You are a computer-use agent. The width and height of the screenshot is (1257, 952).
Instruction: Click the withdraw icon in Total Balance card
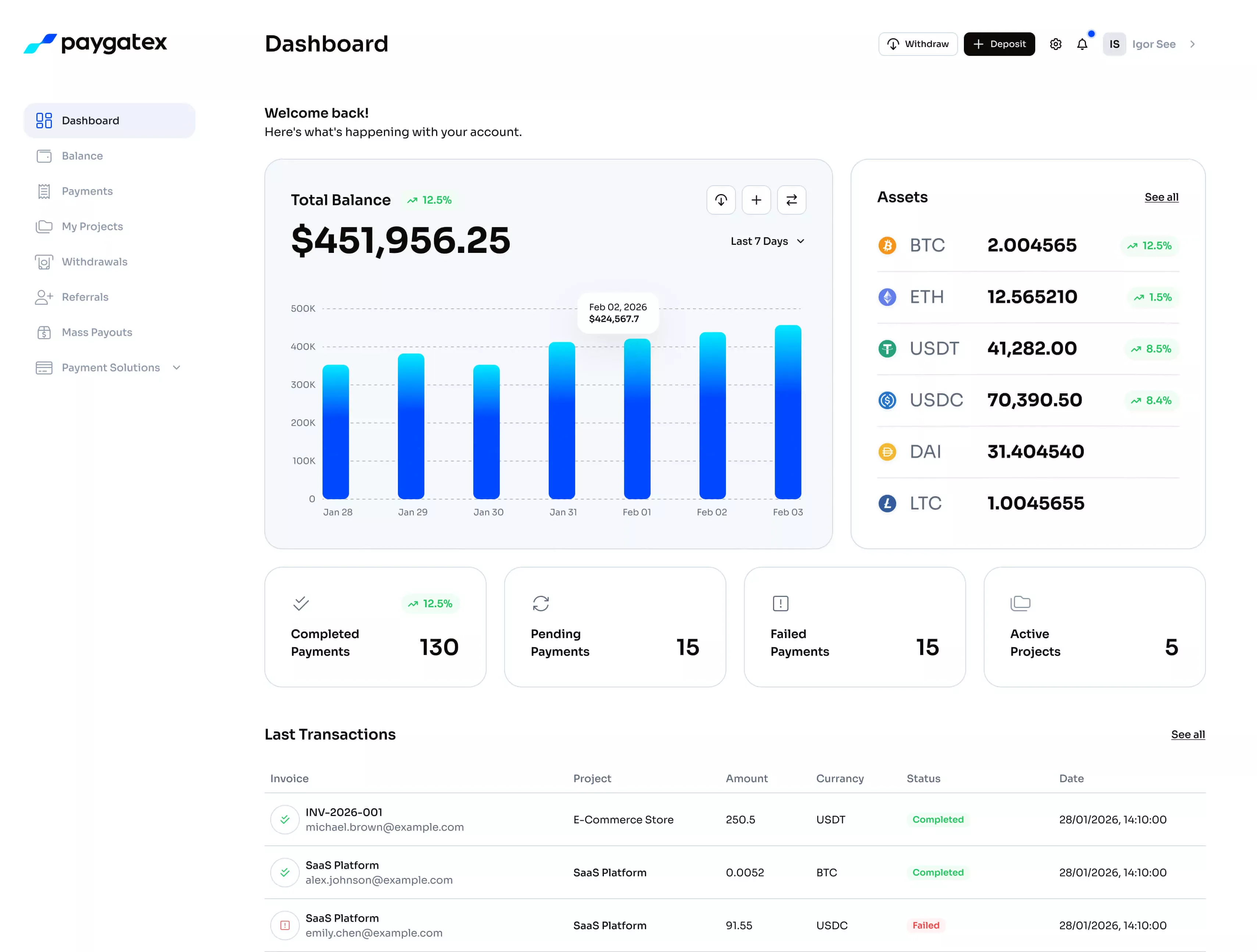click(x=720, y=200)
